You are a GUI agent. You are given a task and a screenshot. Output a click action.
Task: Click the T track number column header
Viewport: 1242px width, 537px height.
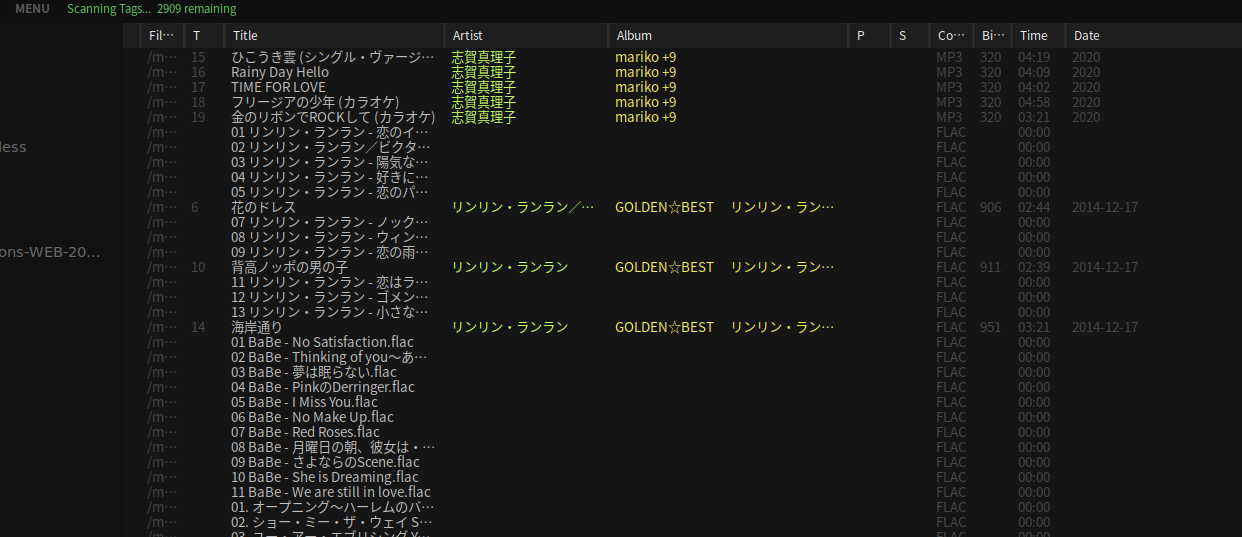click(203, 36)
